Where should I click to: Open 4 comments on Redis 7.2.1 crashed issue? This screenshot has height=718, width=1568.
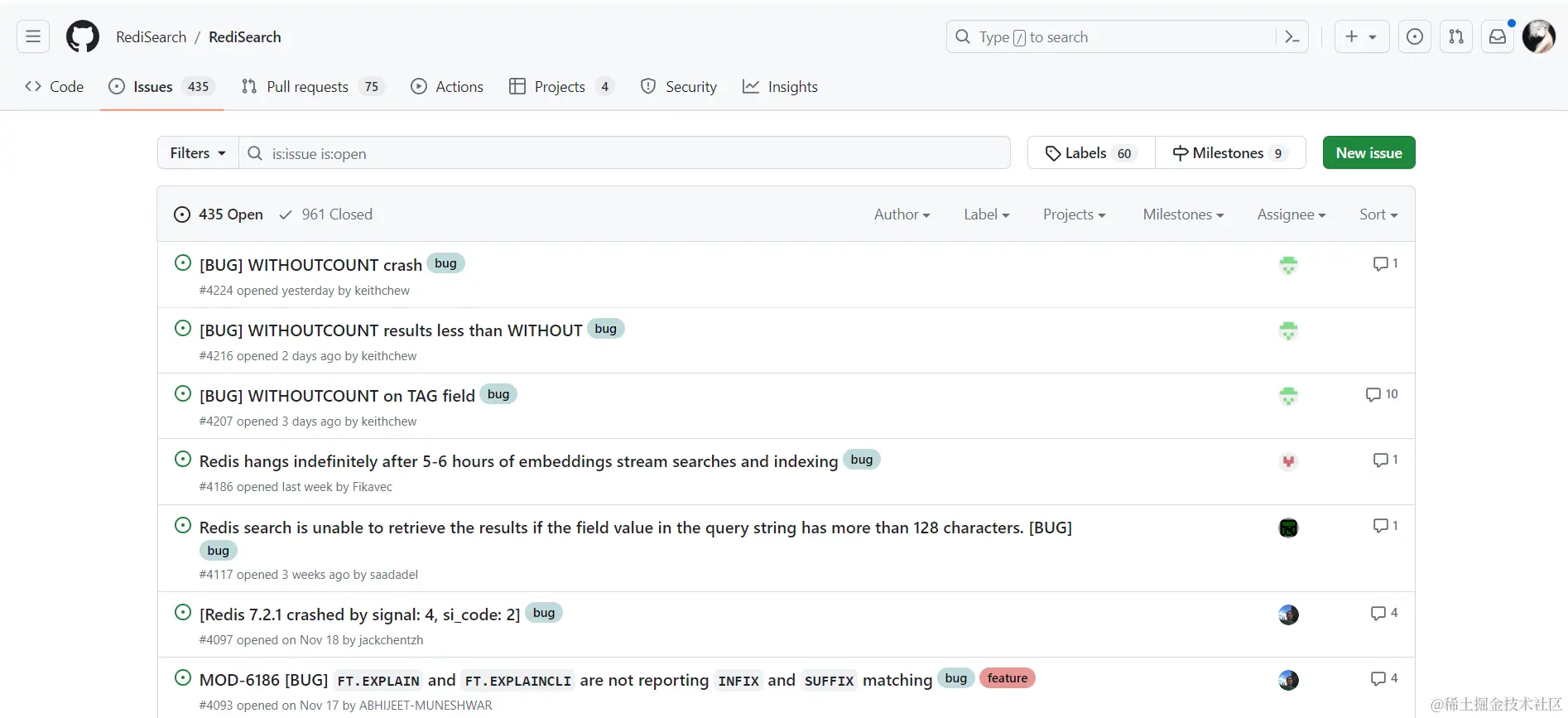(1384, 613)
